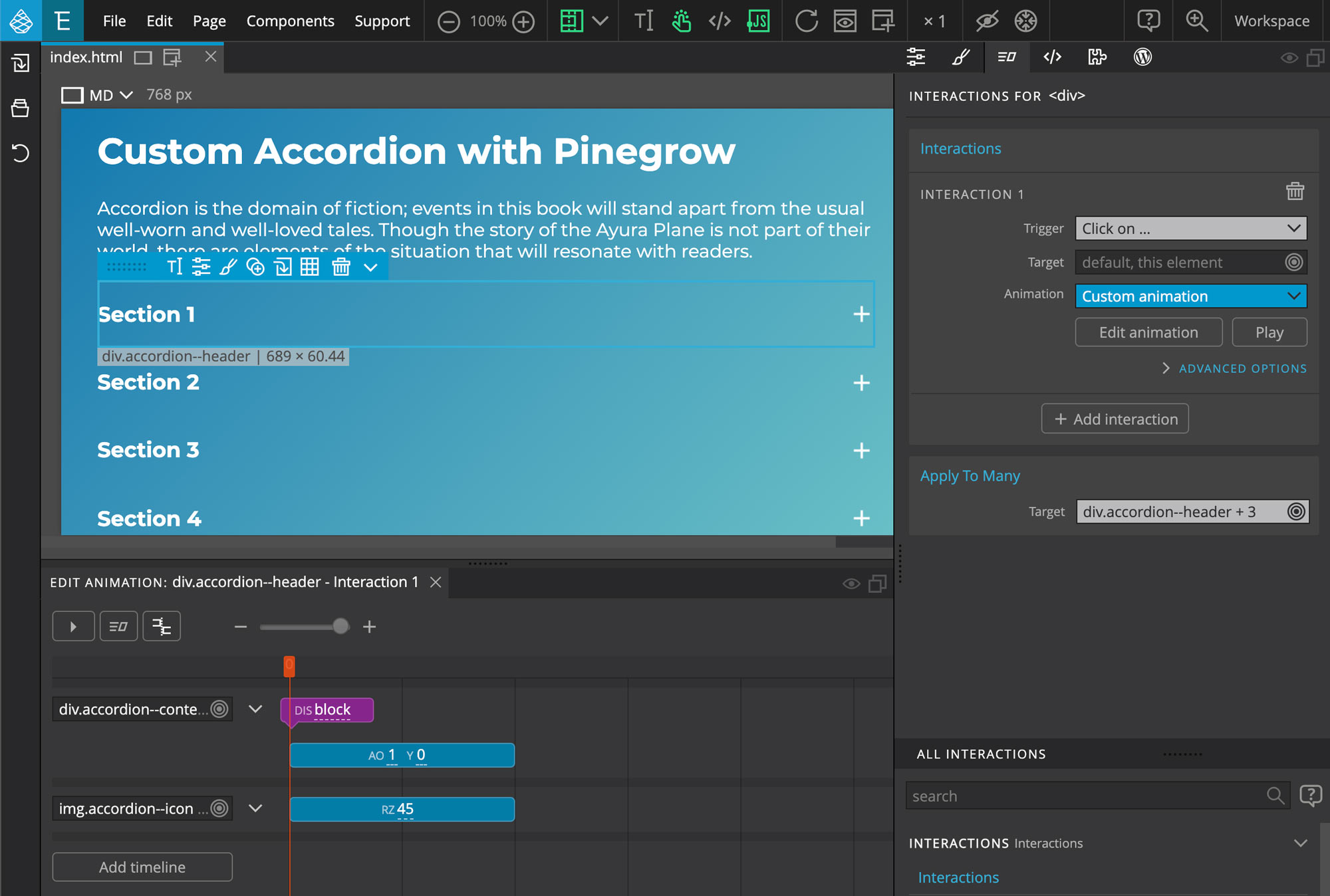The image size is (1330, 896).
Task: Open the library panel in left sidebar
Action: (x=20, y=108)
